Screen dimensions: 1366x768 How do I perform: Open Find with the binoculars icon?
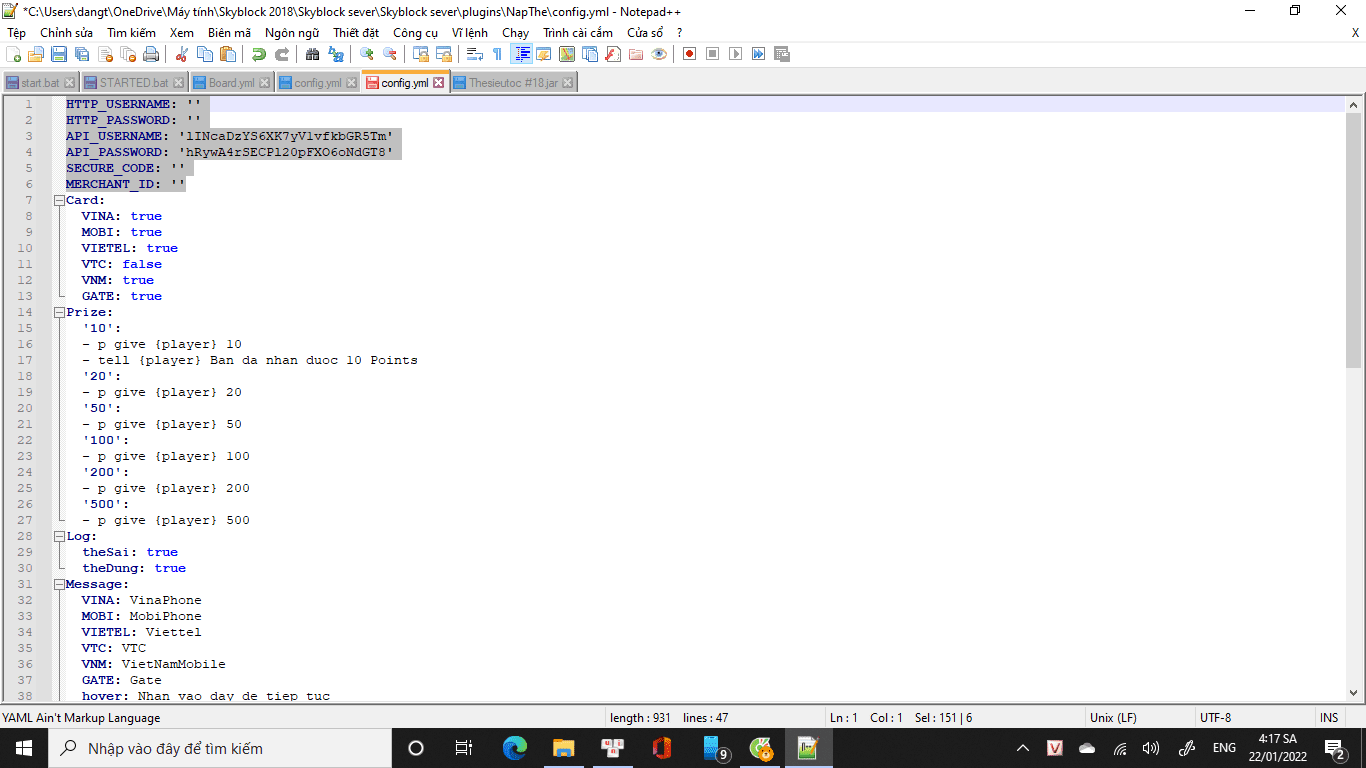(313, 54)
